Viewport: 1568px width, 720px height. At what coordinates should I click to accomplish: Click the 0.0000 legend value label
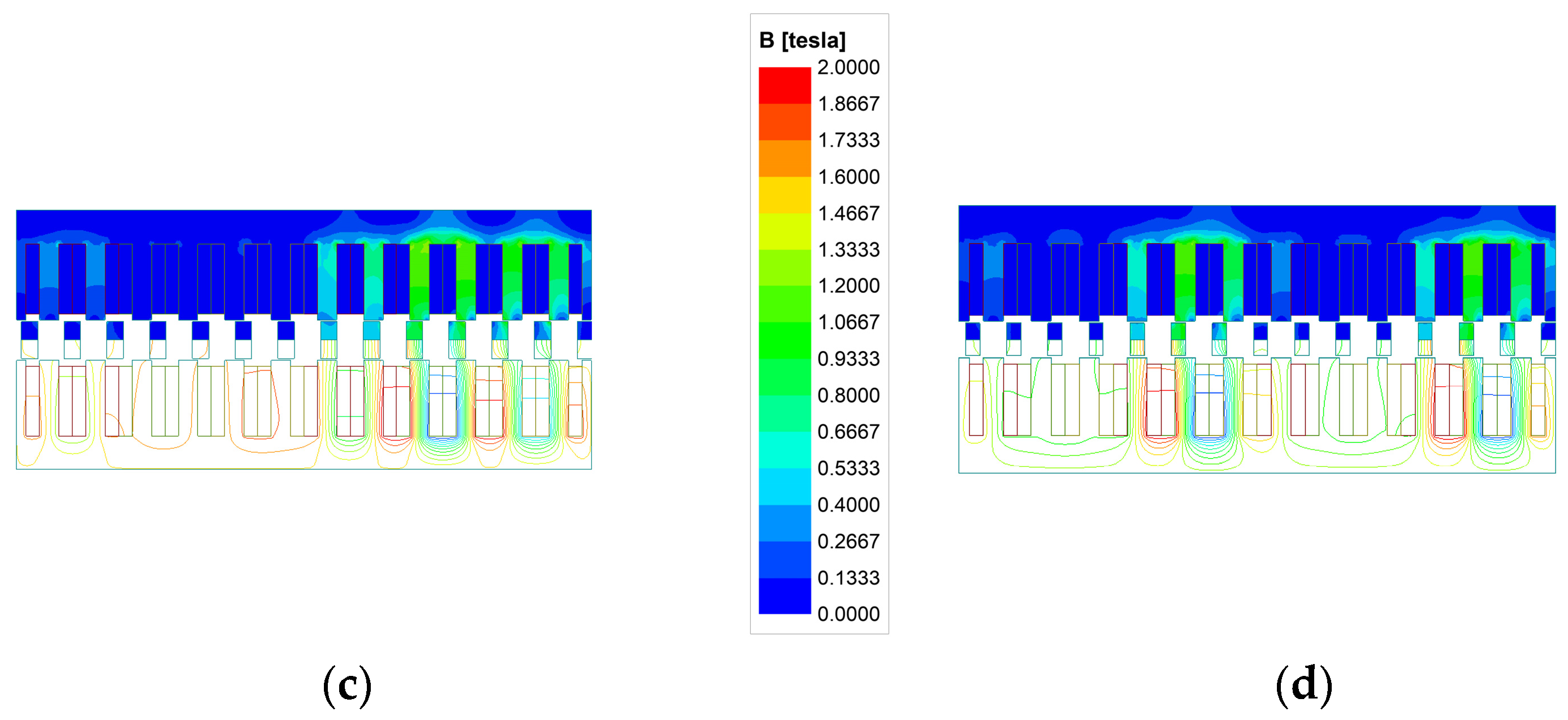(848, 614)
